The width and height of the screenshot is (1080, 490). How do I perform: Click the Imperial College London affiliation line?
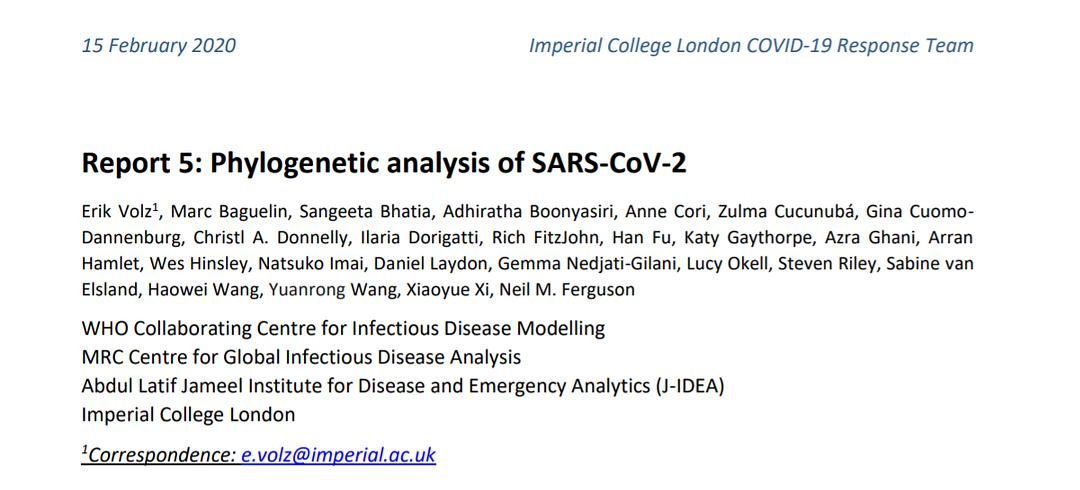188,414
